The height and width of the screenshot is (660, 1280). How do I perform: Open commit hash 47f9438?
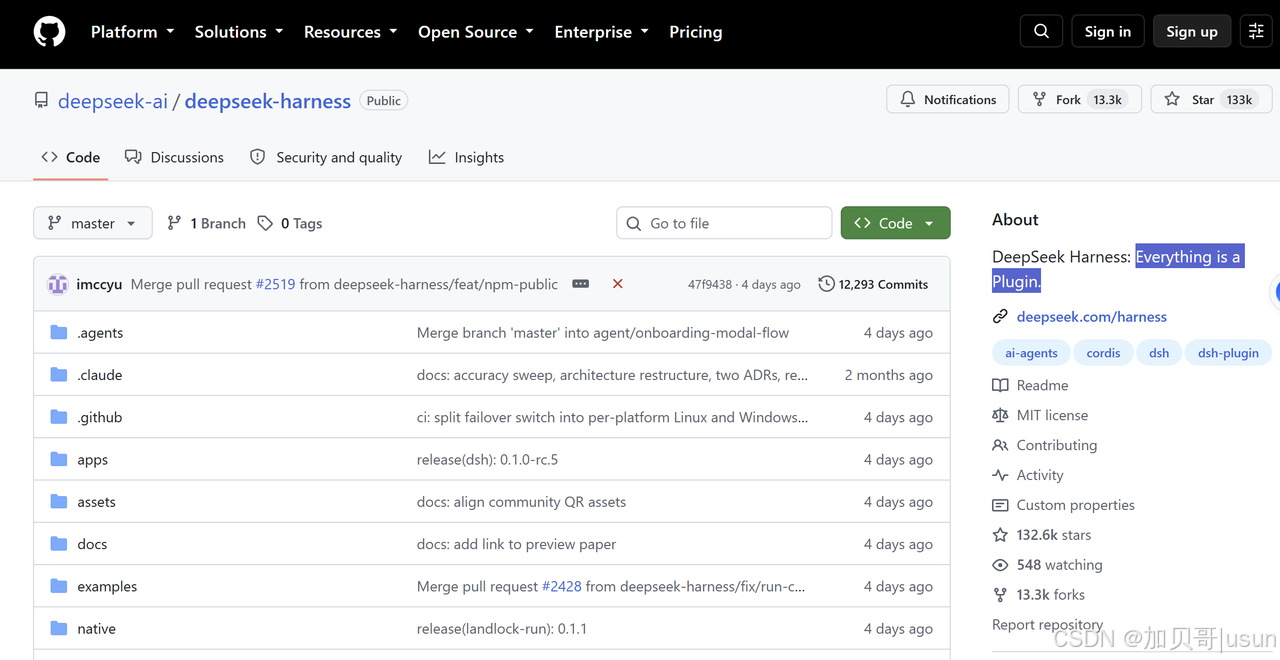tap(710, 285)
